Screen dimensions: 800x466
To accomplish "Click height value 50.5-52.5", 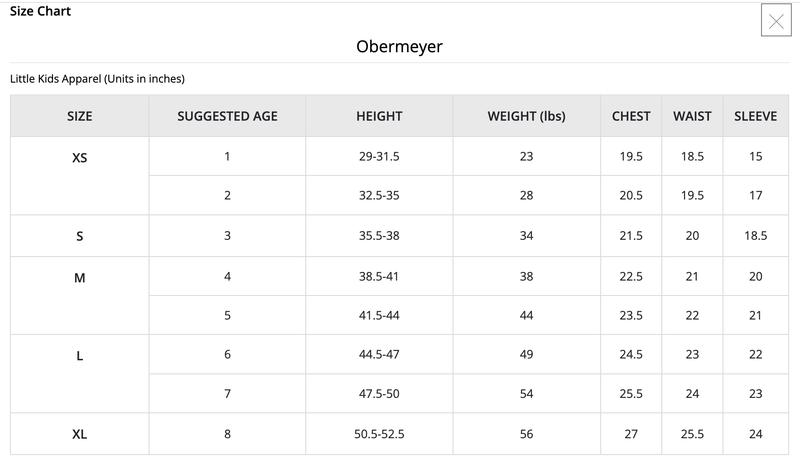I will [x=379, y=434].
